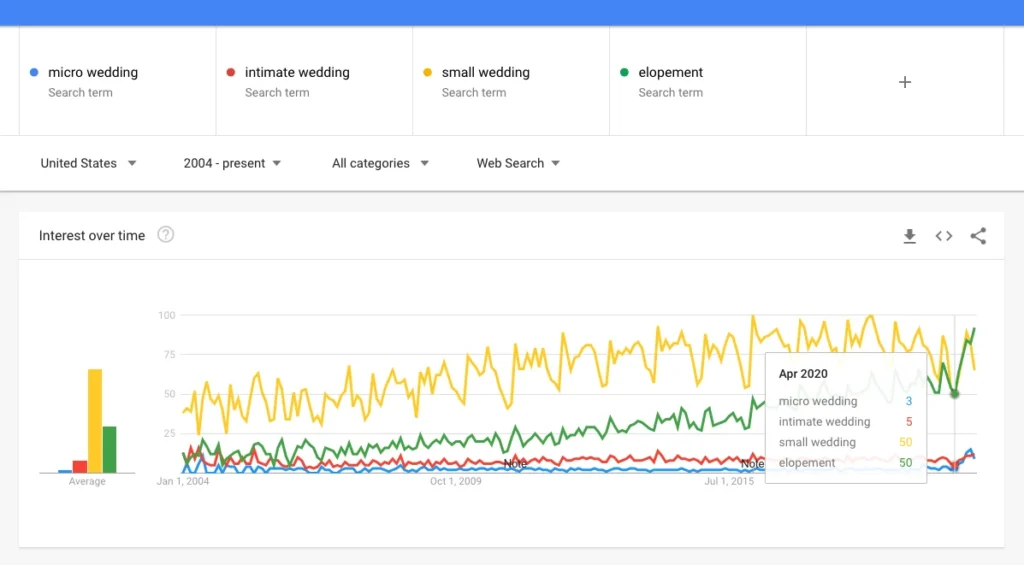Select the small wedding search term

(486, 73)
